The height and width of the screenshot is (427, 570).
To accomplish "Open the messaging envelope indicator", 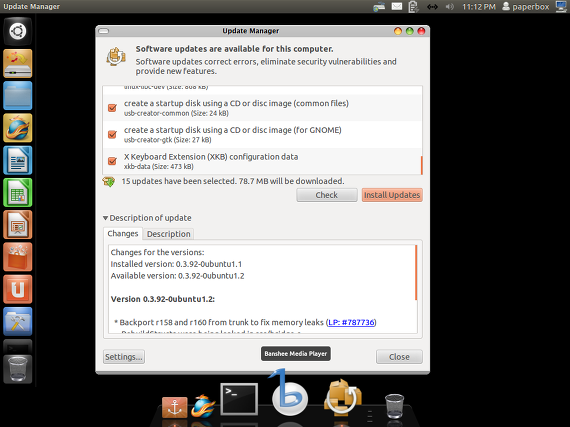I will point(397,7).
